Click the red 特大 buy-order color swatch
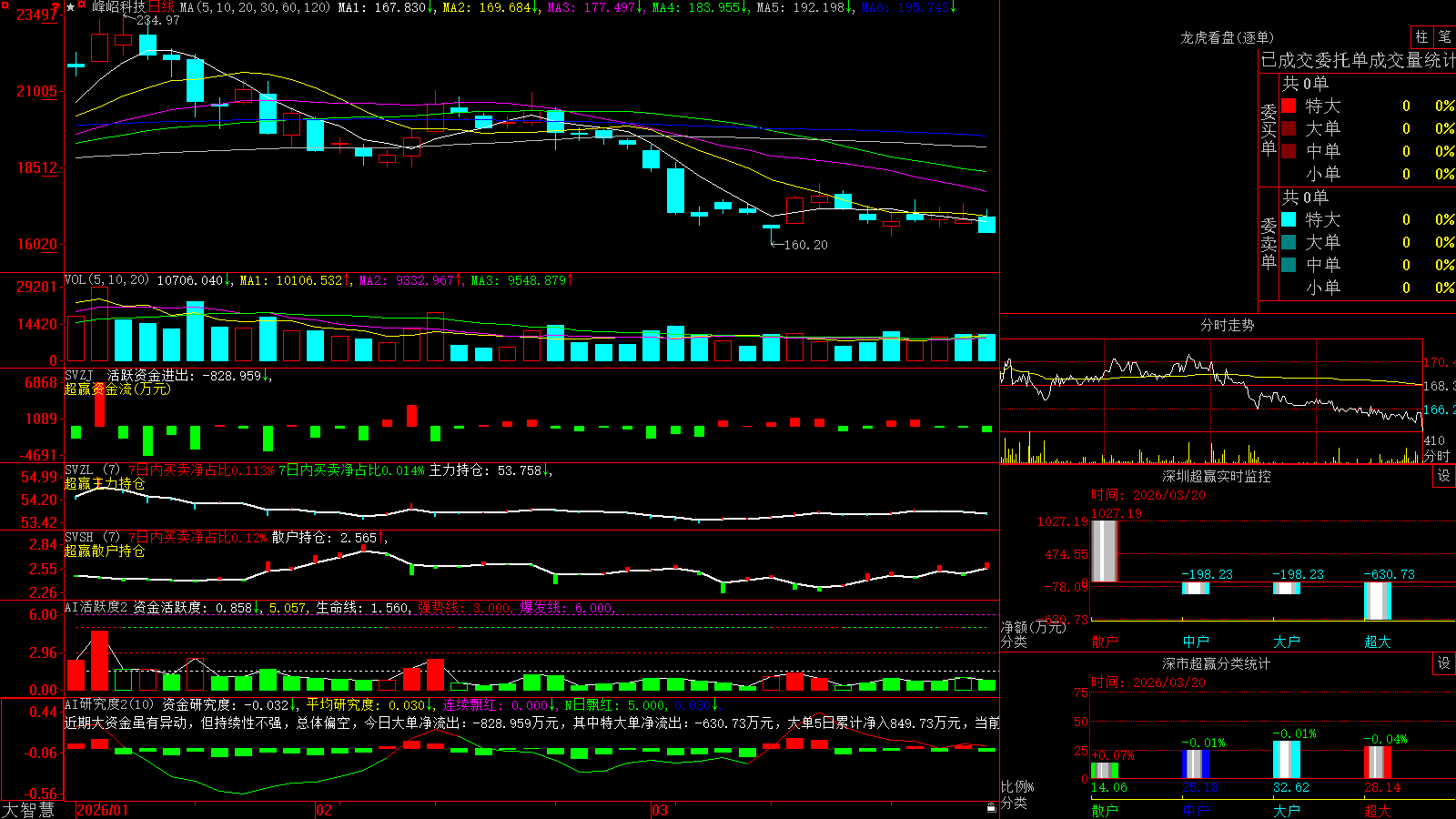This screenshot has width=1456, height=819. click(x=1289, y=106)
